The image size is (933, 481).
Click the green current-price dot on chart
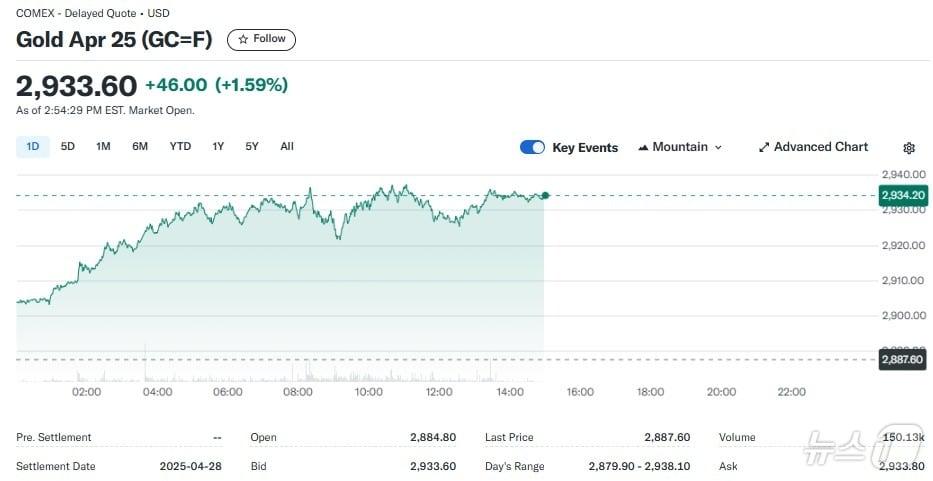point(544,195)
